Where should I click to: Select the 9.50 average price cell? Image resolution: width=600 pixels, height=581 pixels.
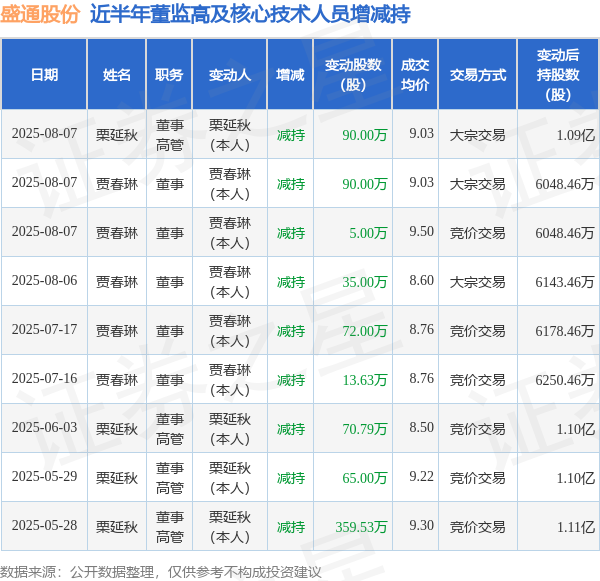pyautogui.click(x=421, y=232)
